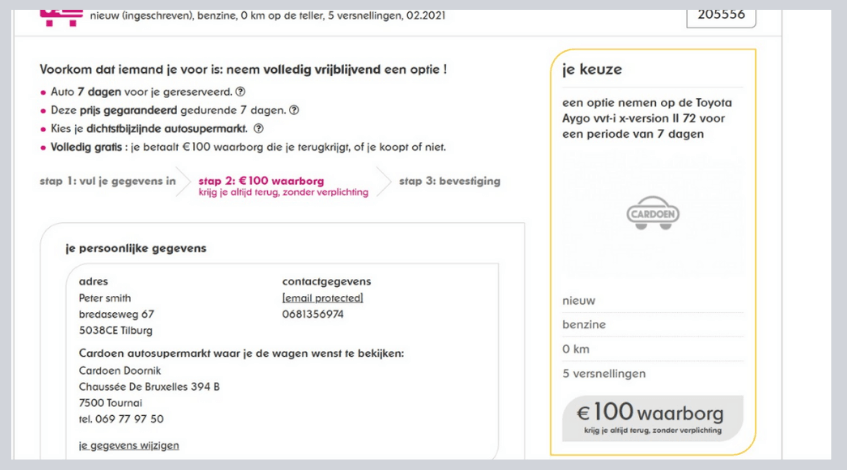Screen dimensions: 847x470
Task: Select 'stap 2: €100 waarborg' step
Action: click(x=283, y=186)
